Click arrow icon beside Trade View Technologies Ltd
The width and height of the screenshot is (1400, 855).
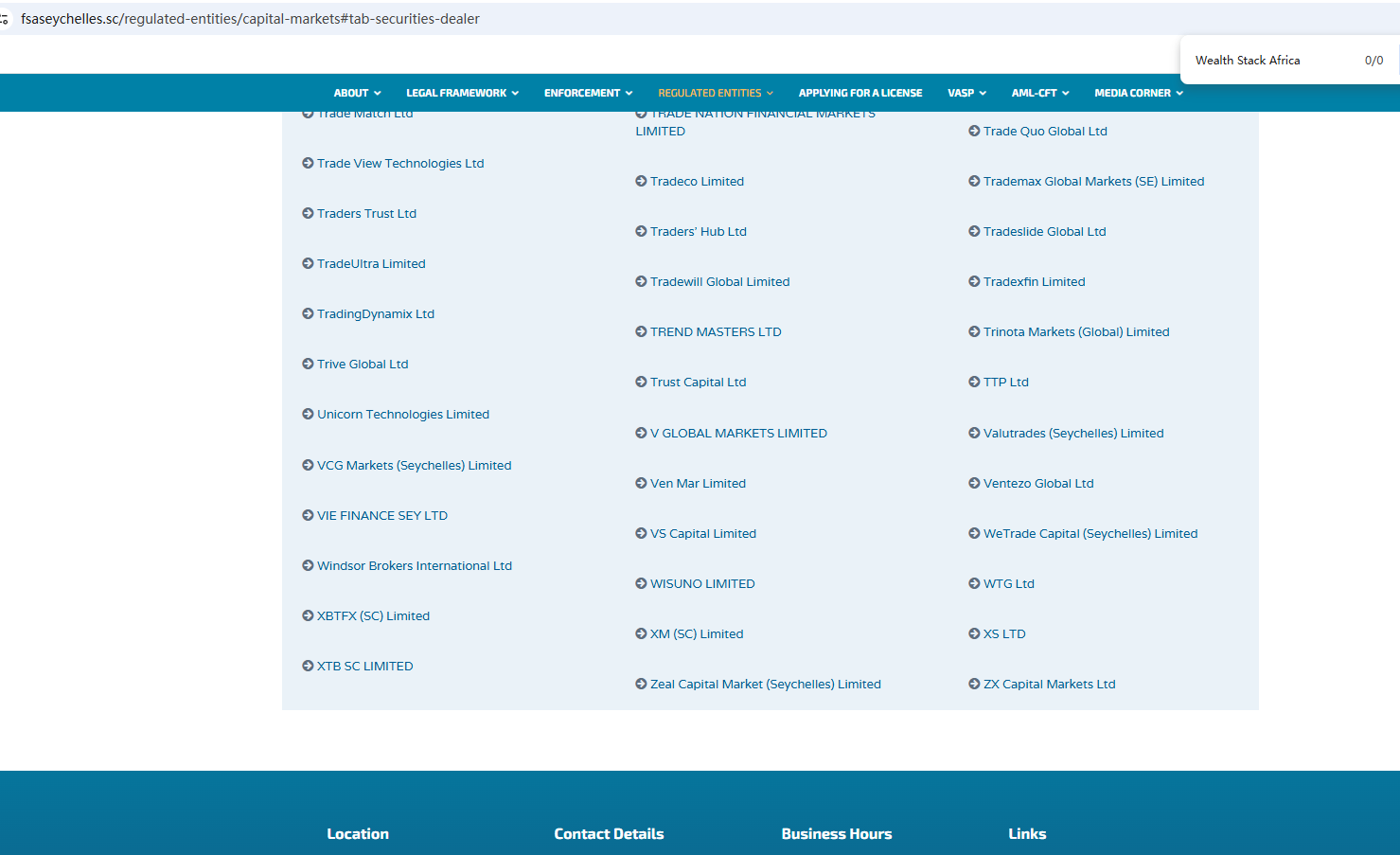[x=308, y=164]
